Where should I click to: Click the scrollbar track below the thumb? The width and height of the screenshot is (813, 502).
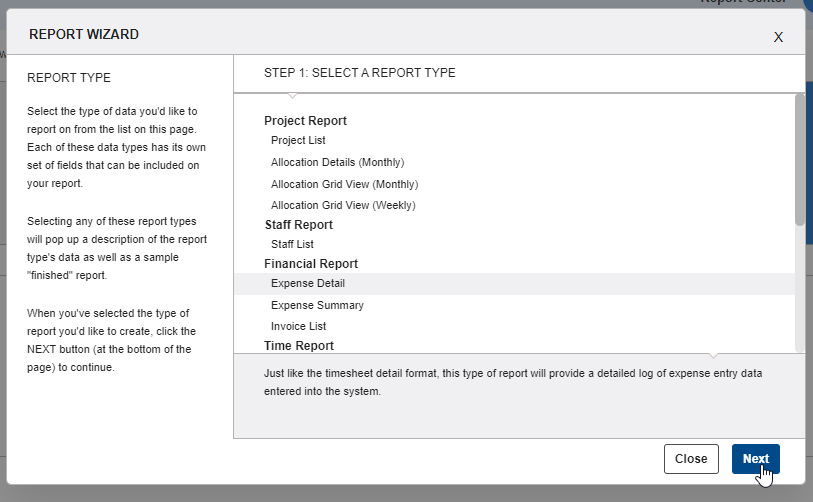coord(800,288)
